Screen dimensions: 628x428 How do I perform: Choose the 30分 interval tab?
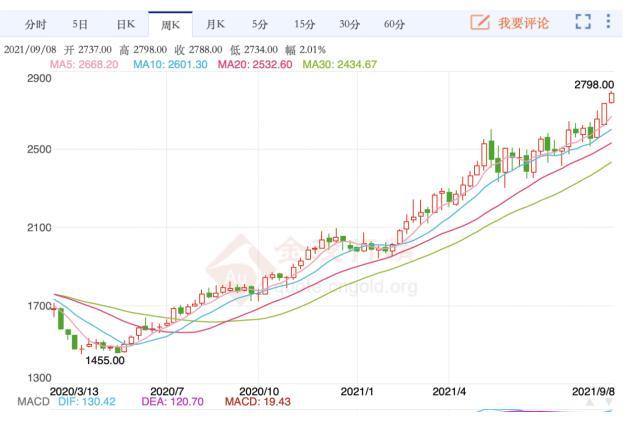349,25
